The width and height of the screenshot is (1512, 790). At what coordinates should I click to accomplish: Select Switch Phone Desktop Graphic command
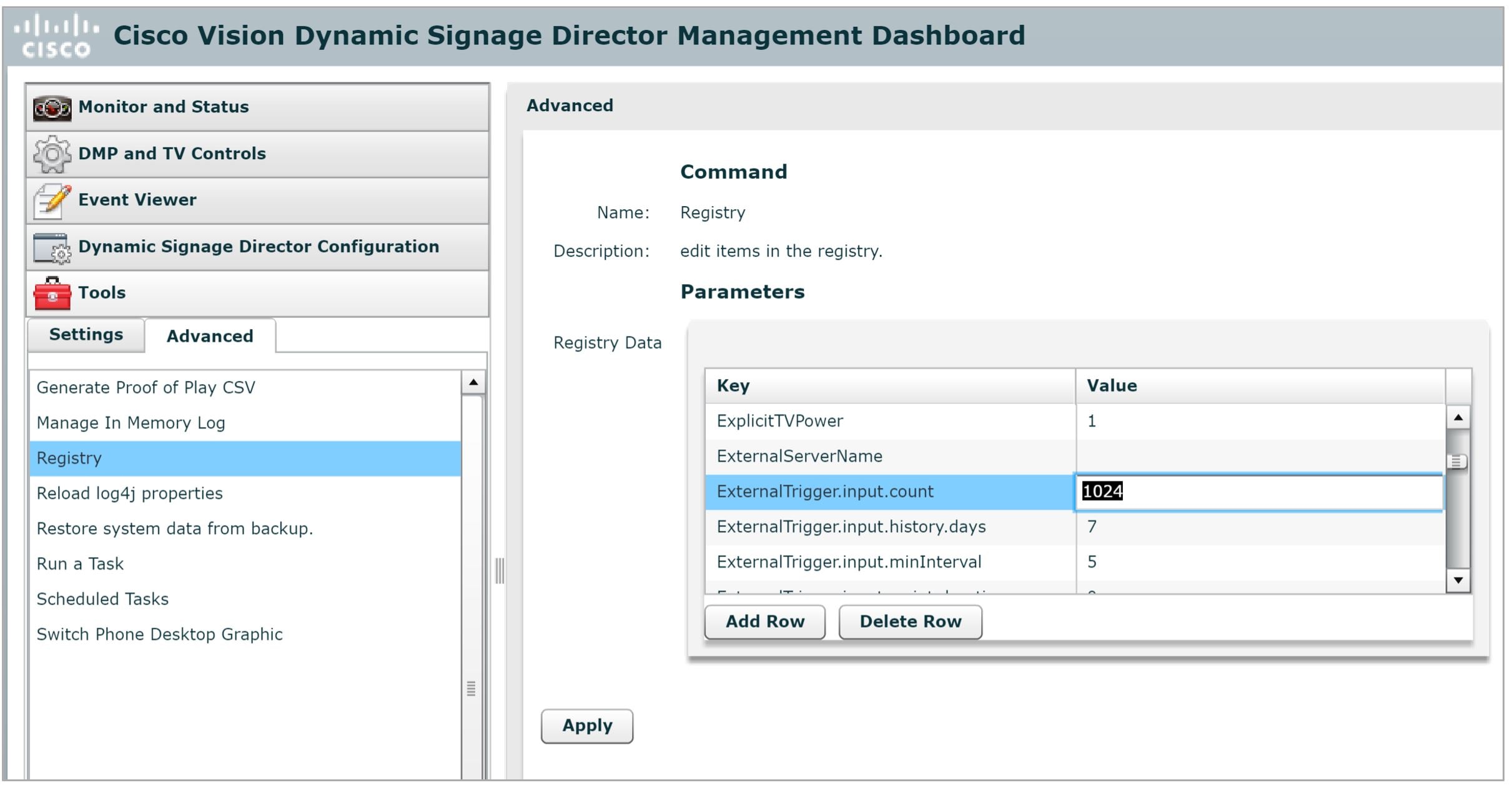245,634
